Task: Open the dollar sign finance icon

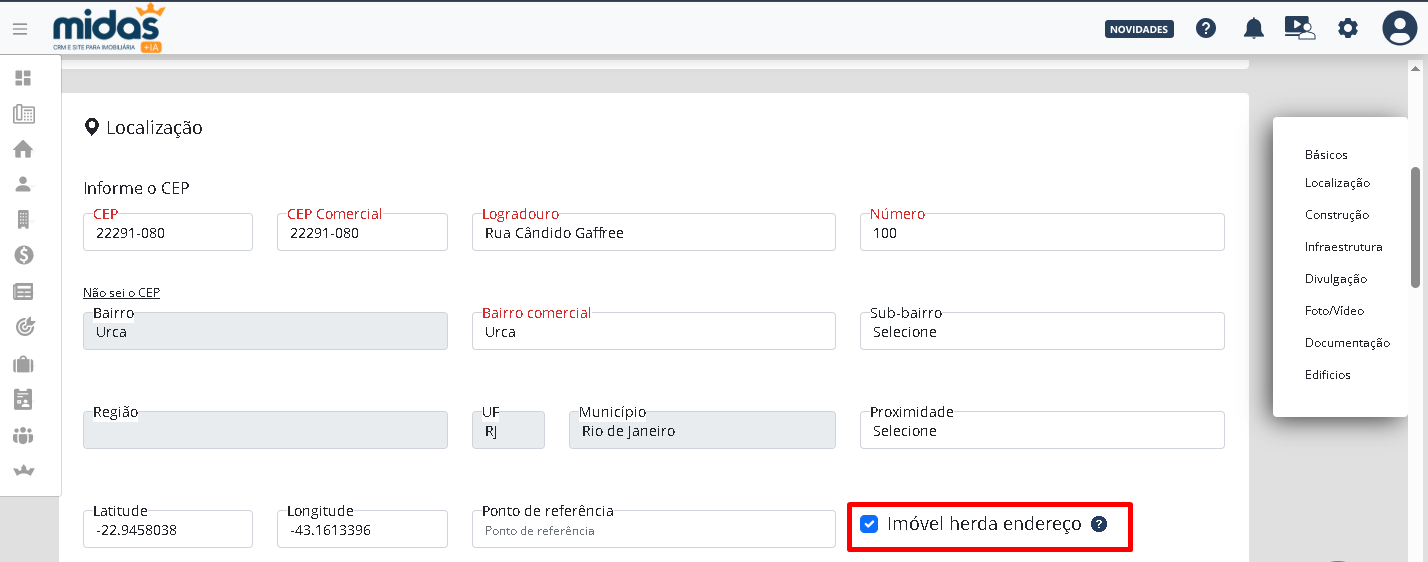Action: [x=23, y=255]
